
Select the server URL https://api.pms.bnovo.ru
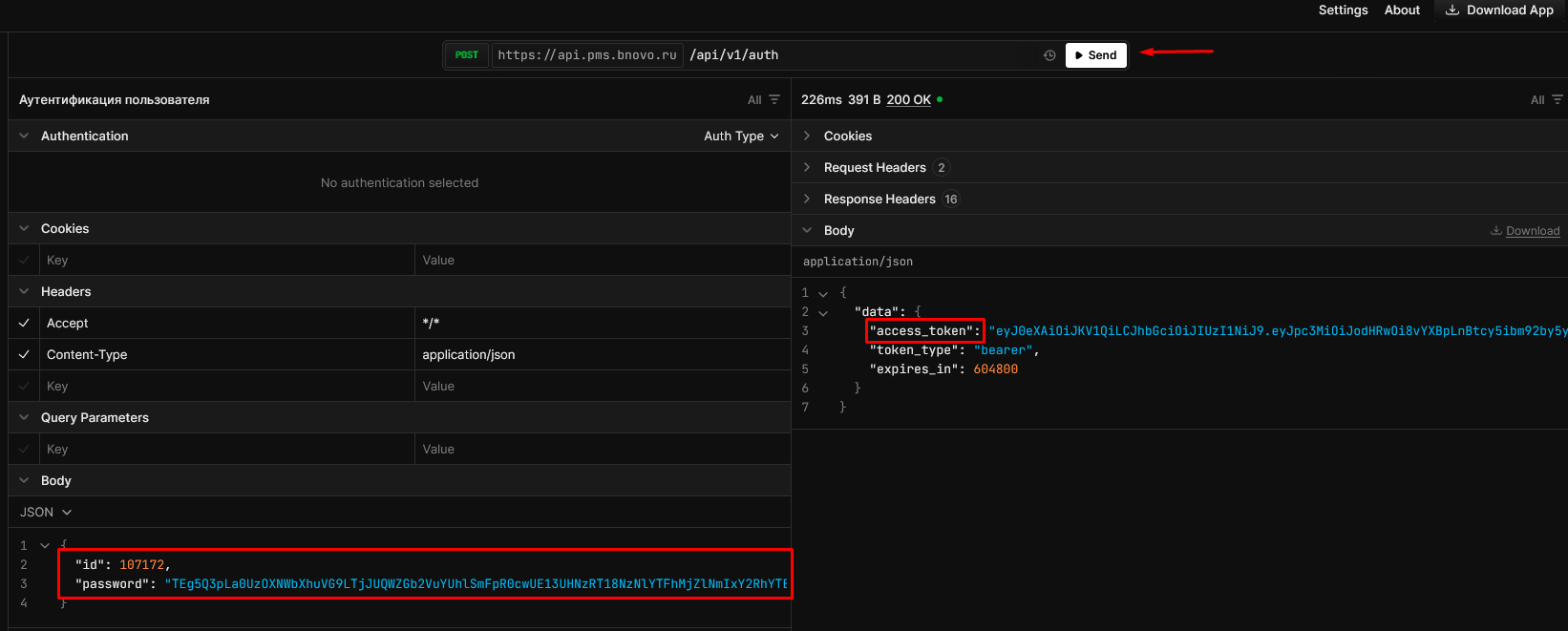pos(587,55)
